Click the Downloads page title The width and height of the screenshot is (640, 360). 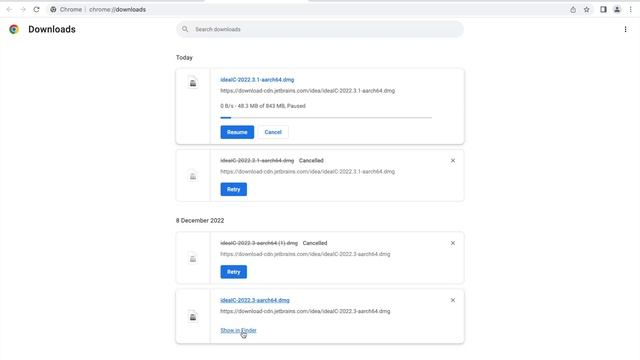pos(52,29)
